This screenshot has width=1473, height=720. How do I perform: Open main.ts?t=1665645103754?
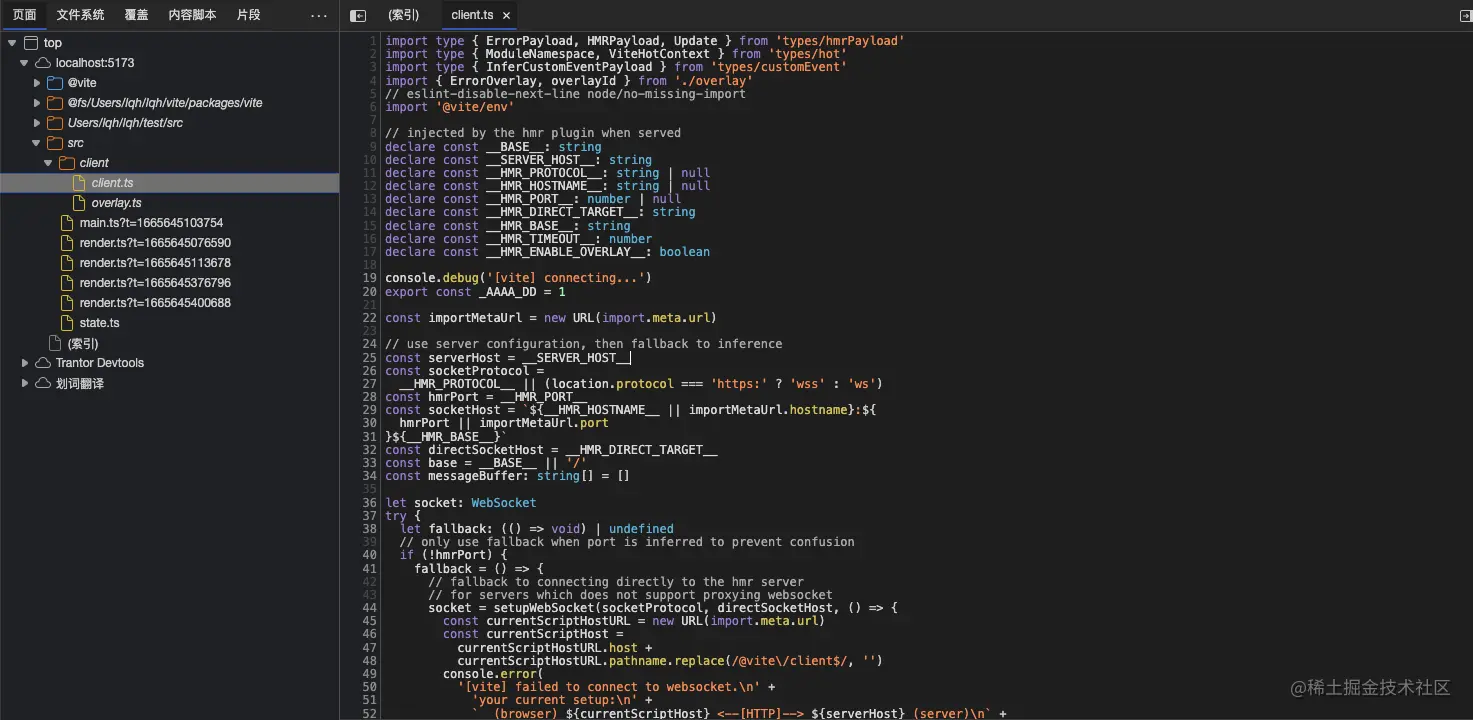pyautogui.click(x=151, y=223)
